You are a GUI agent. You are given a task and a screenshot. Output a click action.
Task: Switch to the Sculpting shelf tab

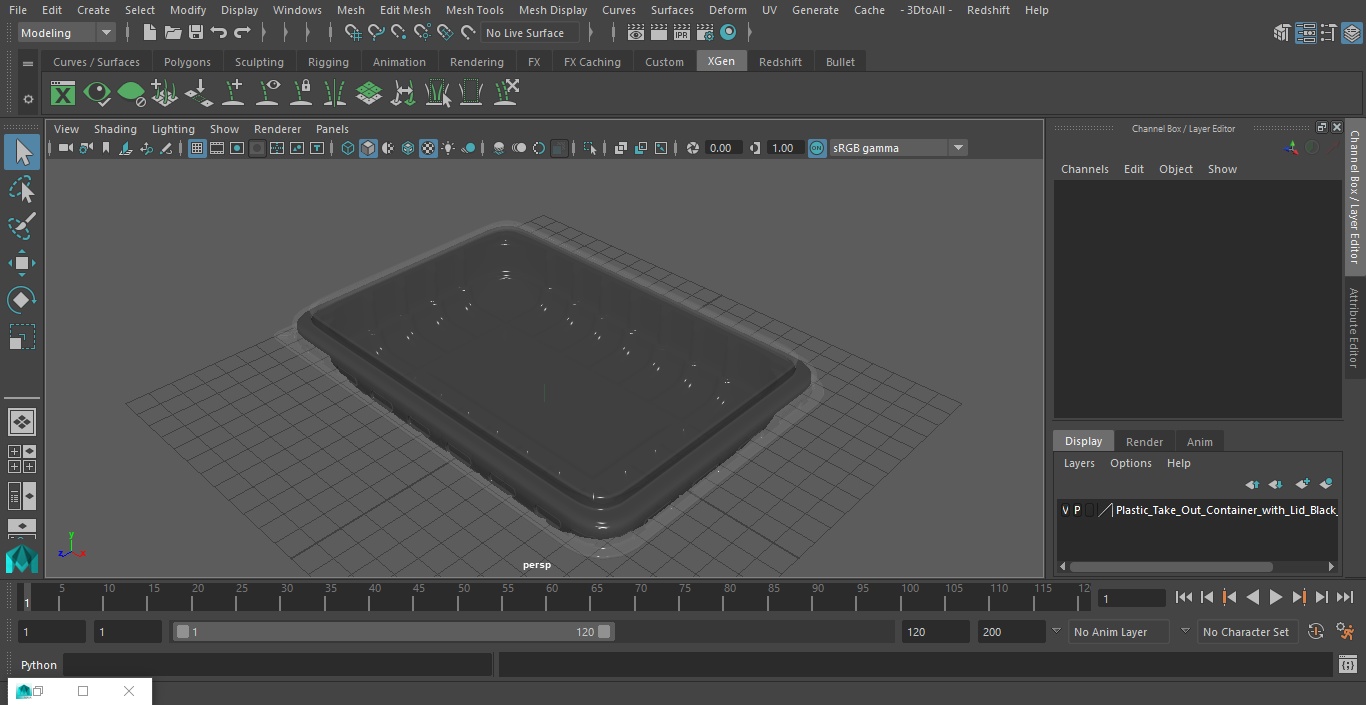[259, 62]
